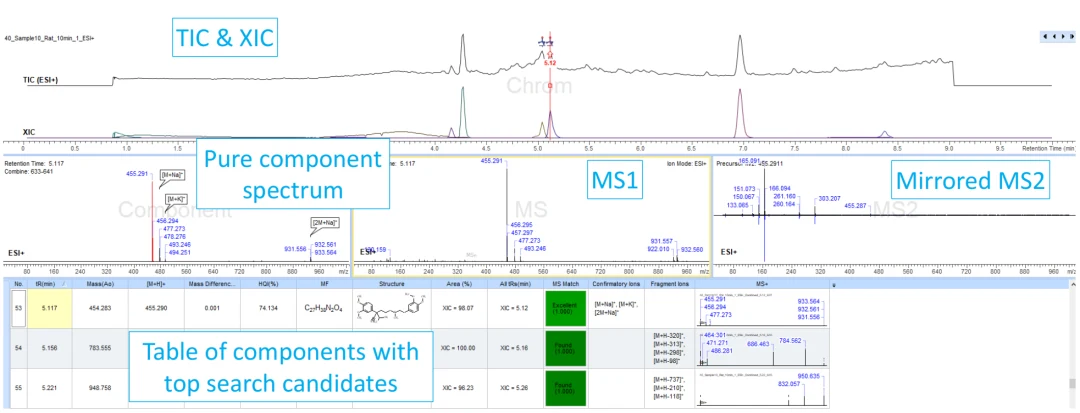
Task: Click the Ion Mode: ESI+ label in MS1 panel
Action: pyautogui.click(x=685, y=164)
